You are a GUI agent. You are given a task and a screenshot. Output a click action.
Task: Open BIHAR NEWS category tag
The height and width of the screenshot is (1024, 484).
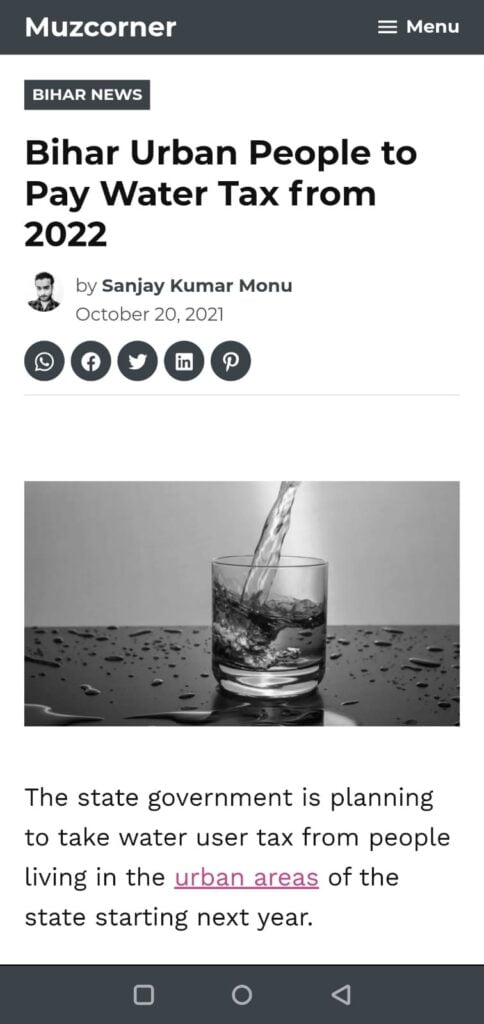point(87,95)
